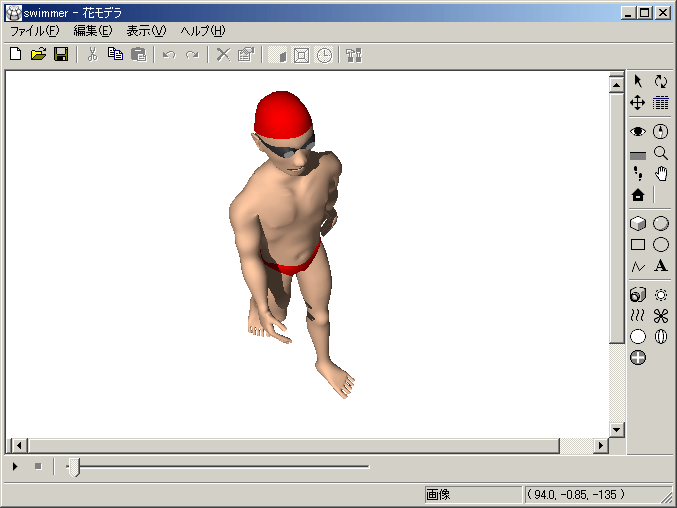
Task: Stop the animation with the stop button
Action: (x=38, y=467)
